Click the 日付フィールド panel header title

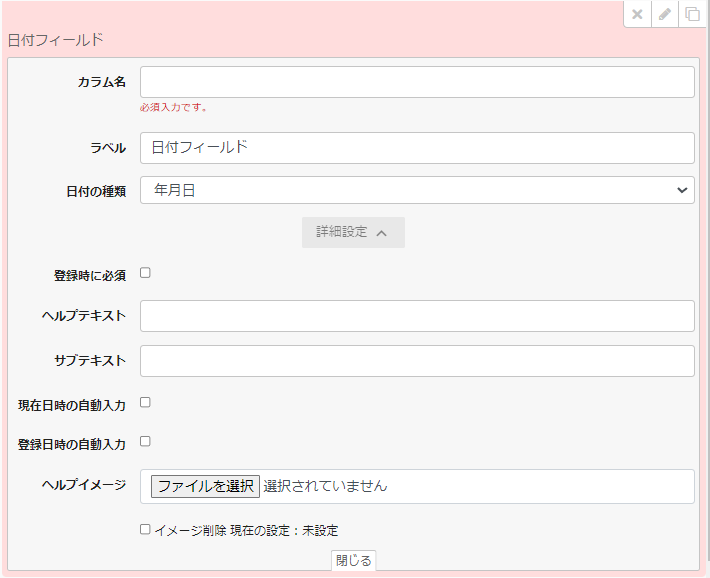tap(56, 40)
